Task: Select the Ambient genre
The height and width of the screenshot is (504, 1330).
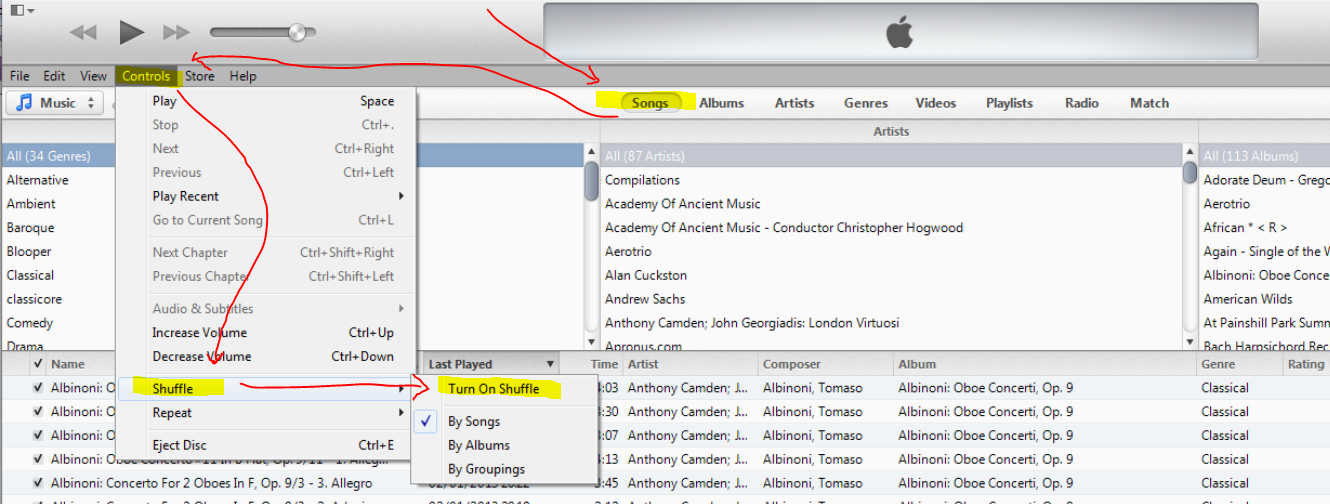Action: pos(31,204)
